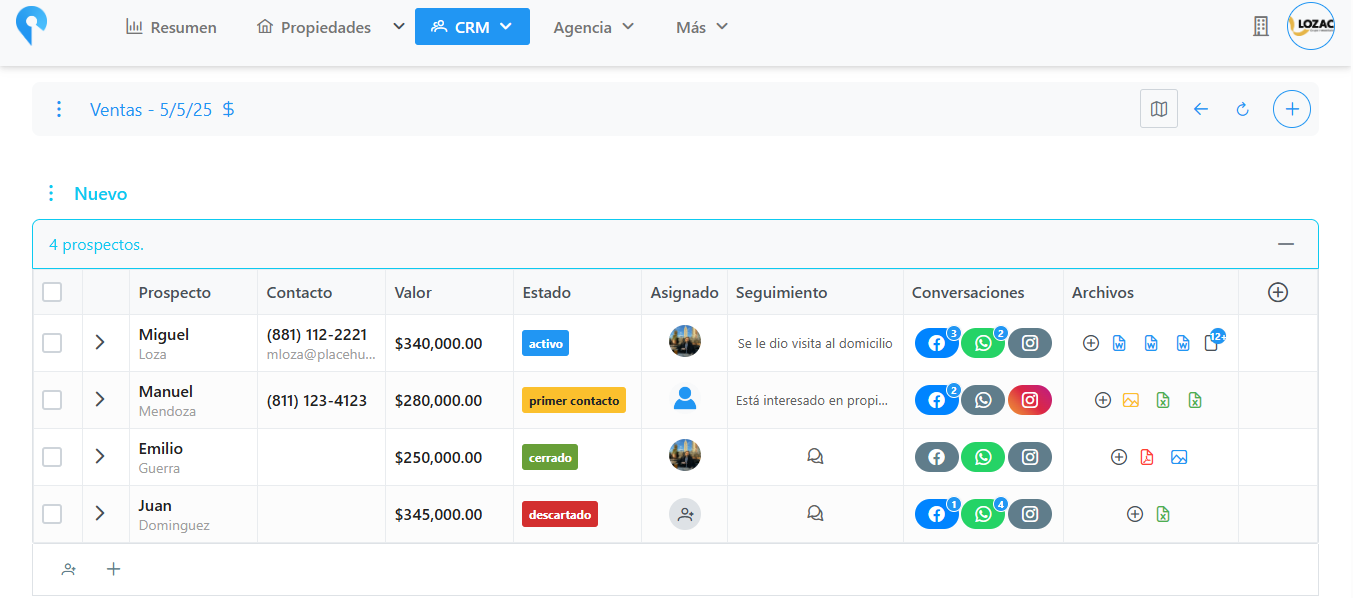Refresh the Ventas prospect list
1353x598 pixels.
(x=1243, y=109)
